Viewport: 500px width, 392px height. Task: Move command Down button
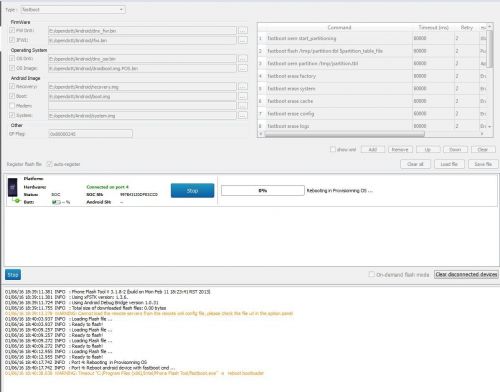[455, 150]
